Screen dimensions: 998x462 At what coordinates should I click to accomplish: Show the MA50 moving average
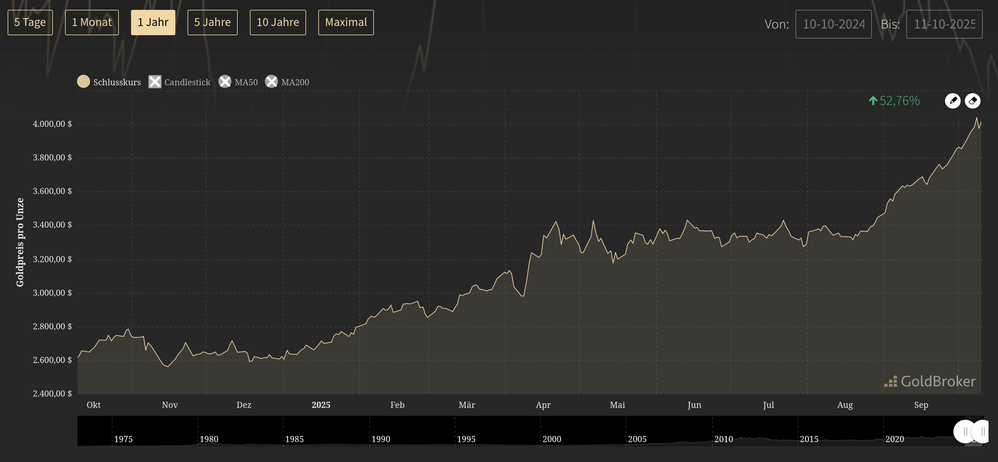[237, 81]
